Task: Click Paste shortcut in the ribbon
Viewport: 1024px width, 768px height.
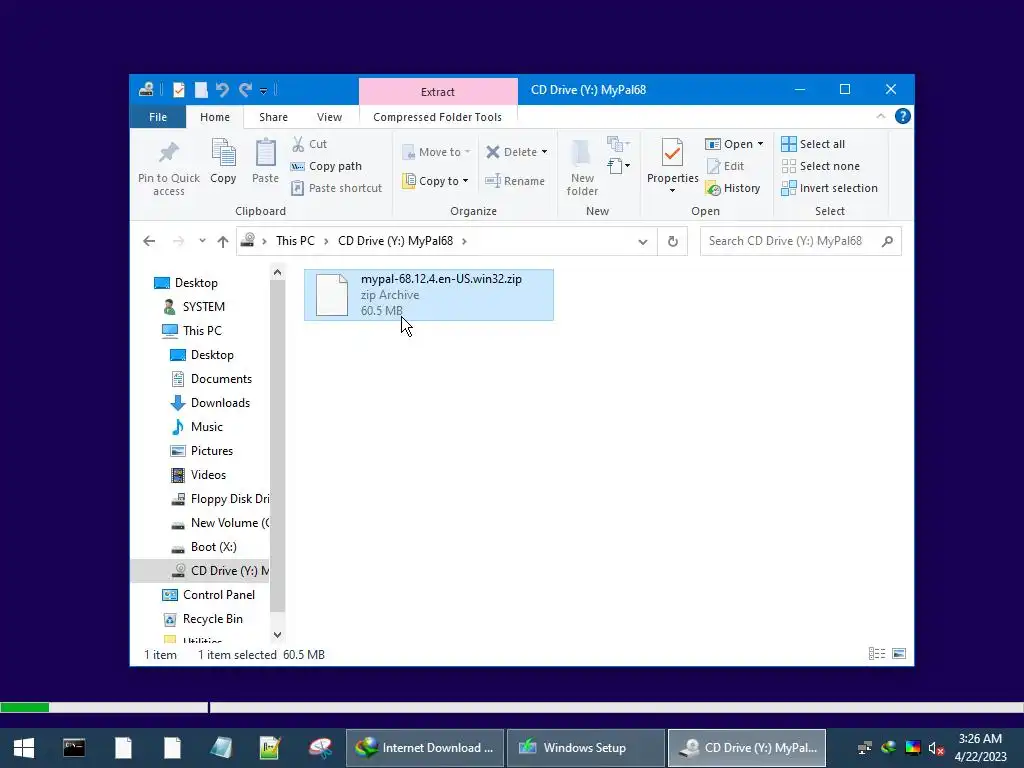Action: click(336, 188)
